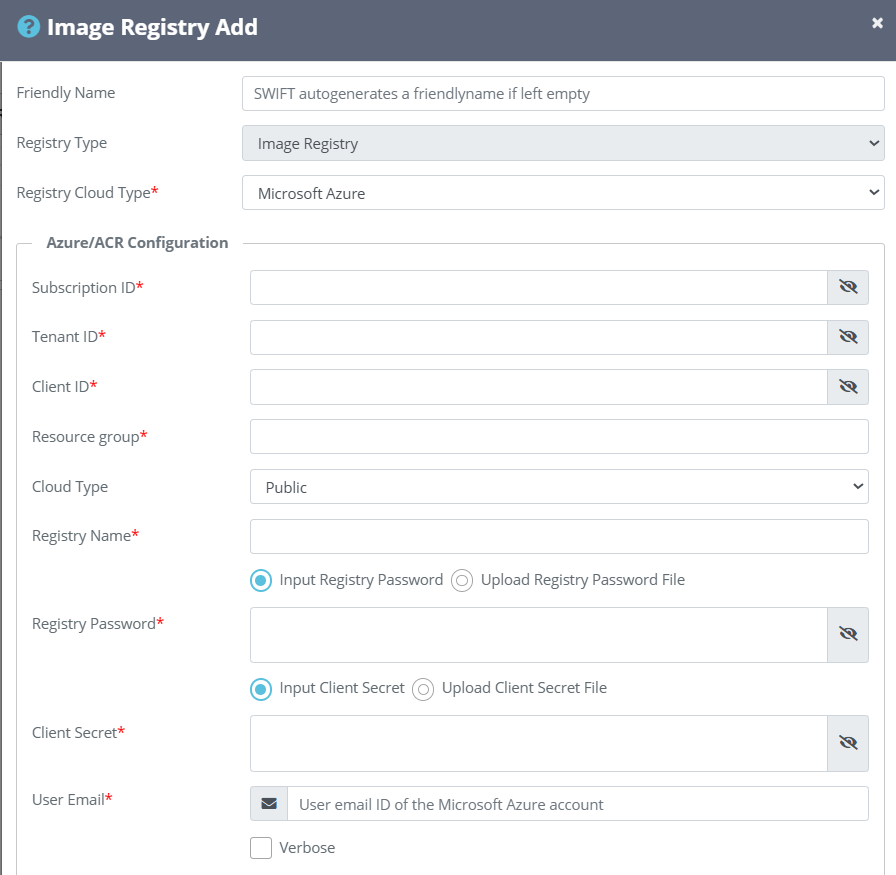Screen dimensions: 896x875
Task: Open the Cloud Type dropdown set to Public
Action: (559, 486)
